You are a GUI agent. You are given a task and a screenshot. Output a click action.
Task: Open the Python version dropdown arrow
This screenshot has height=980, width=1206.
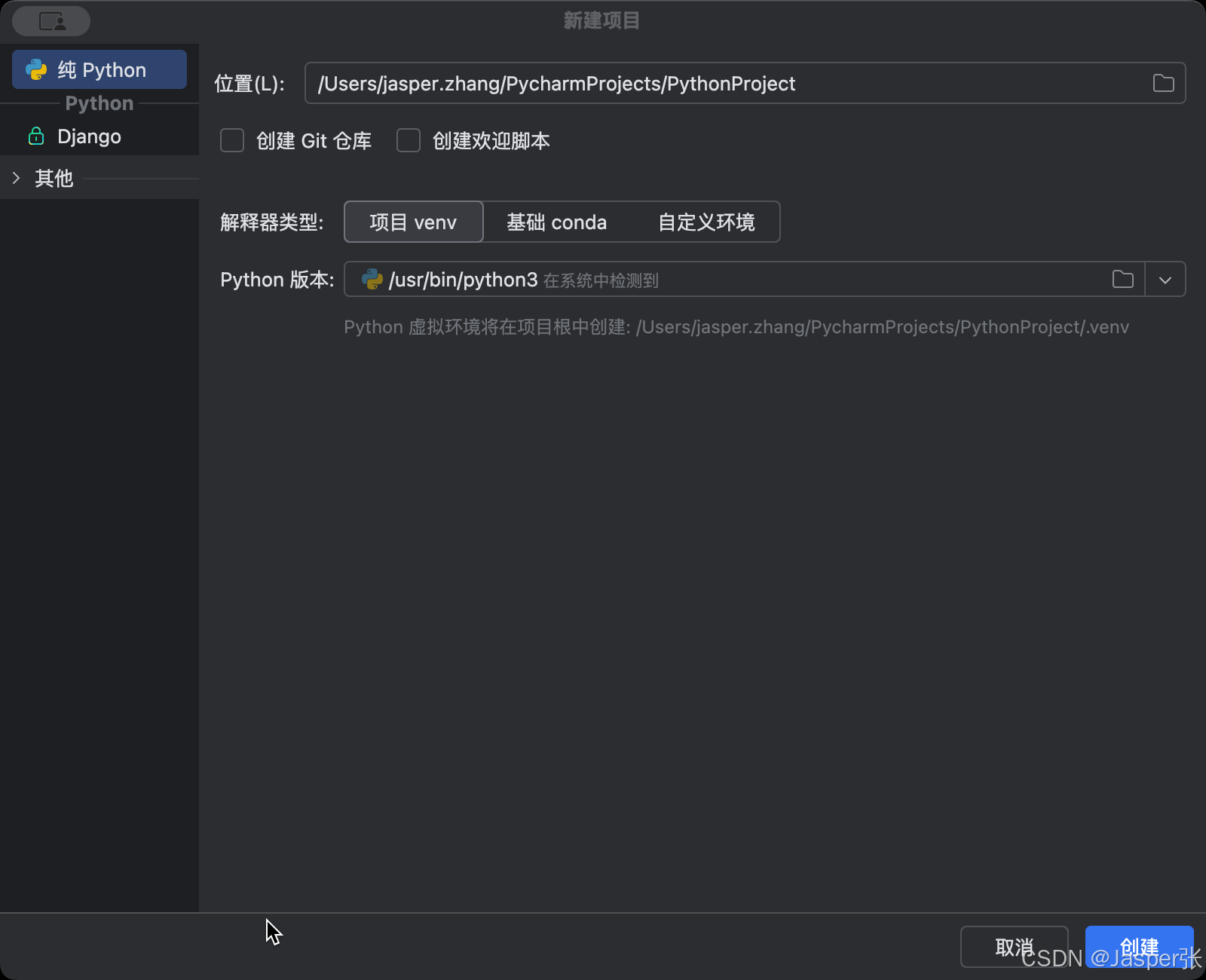pyautogui.click(x=1165, y=280)
